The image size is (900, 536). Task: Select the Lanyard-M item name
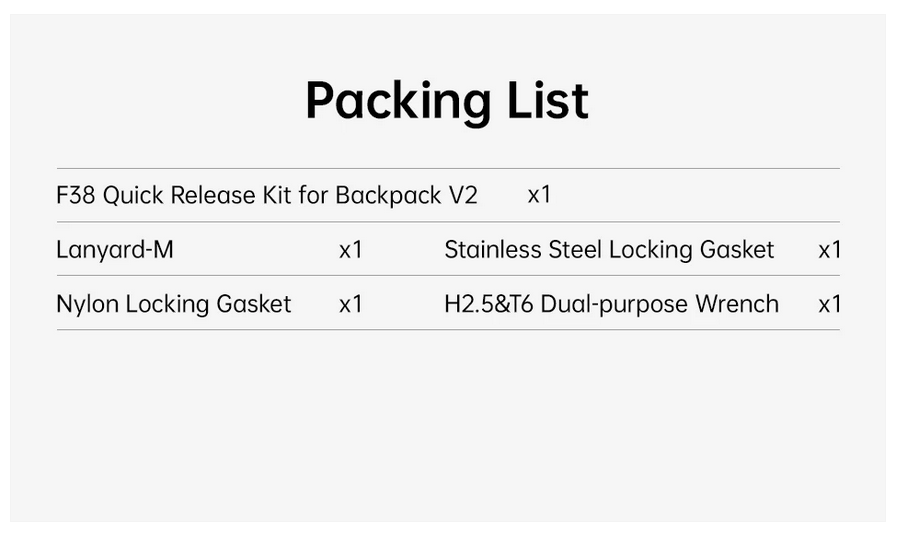click(x=115, y=249)
